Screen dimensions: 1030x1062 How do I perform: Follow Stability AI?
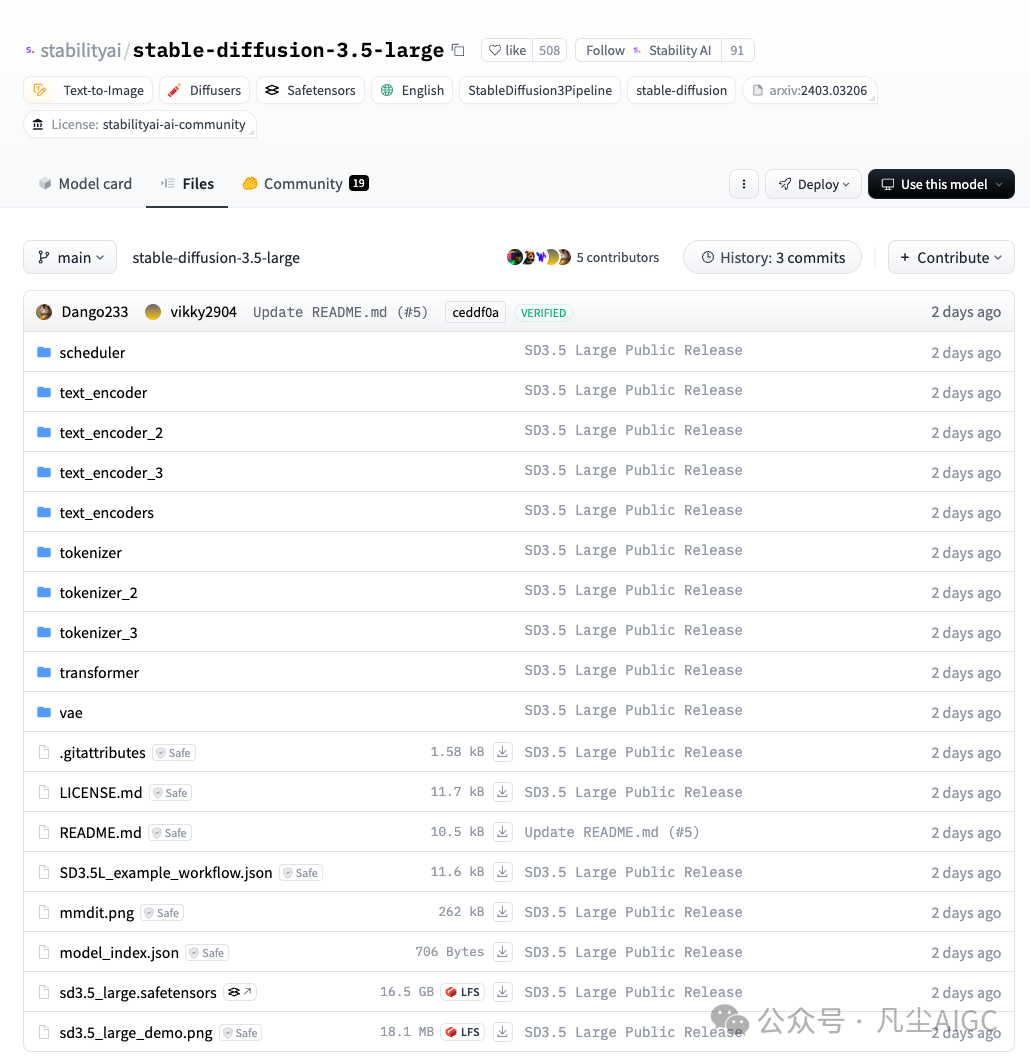pos(648,50)
